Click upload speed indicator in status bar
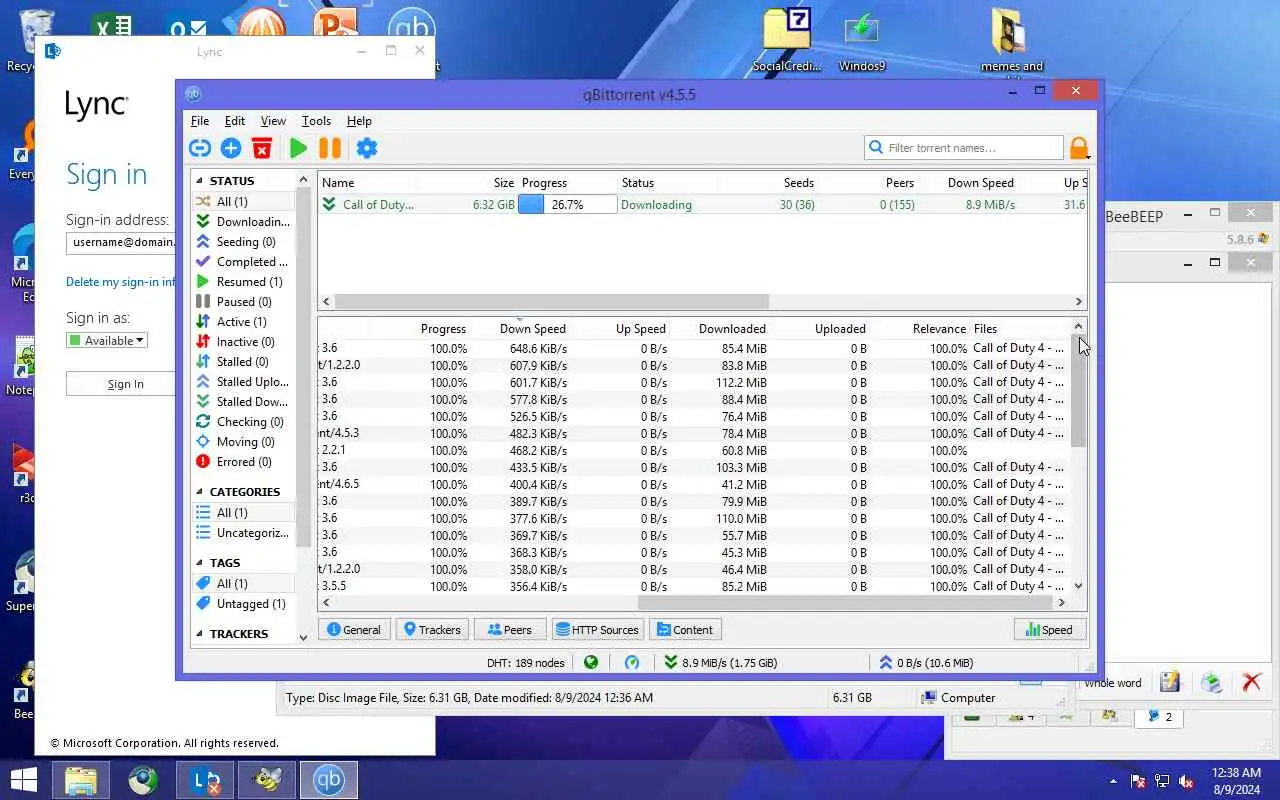This screenshot has height=800, width=1280. click(925, 662)
